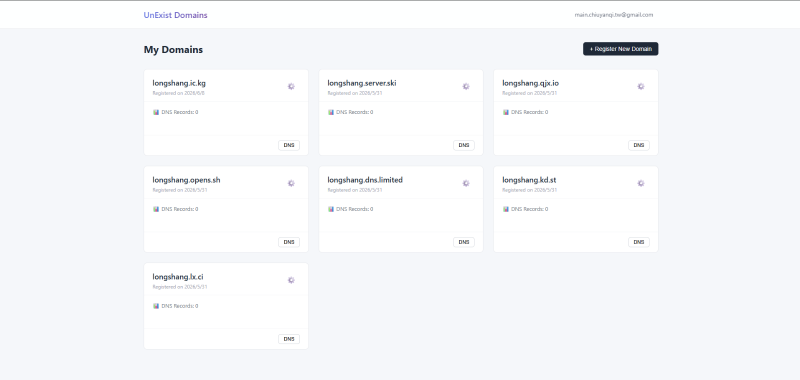Click Register New Domain button
The image size is (800, 380).
pos(620,49)
